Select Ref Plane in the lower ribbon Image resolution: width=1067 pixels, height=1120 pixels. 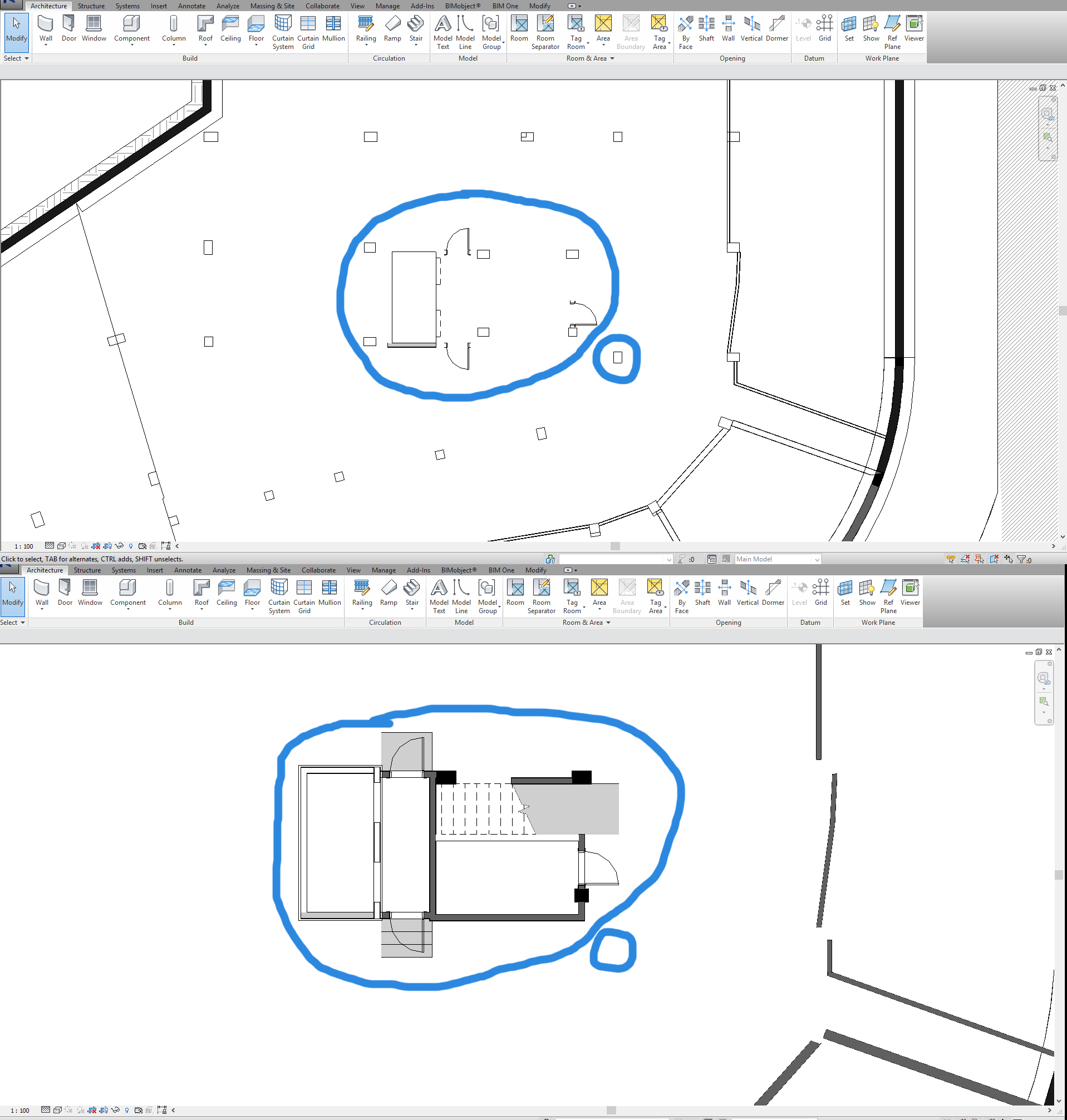(x=888, y=596)
